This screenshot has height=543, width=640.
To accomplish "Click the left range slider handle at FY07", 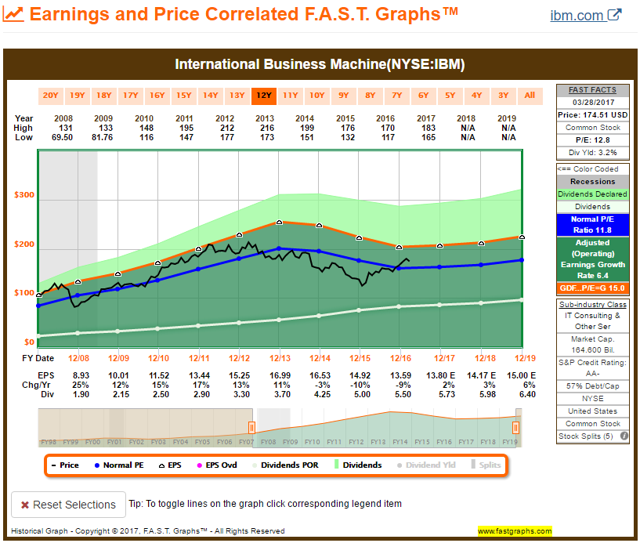I will pyautogui.click(x=252, y=427).
